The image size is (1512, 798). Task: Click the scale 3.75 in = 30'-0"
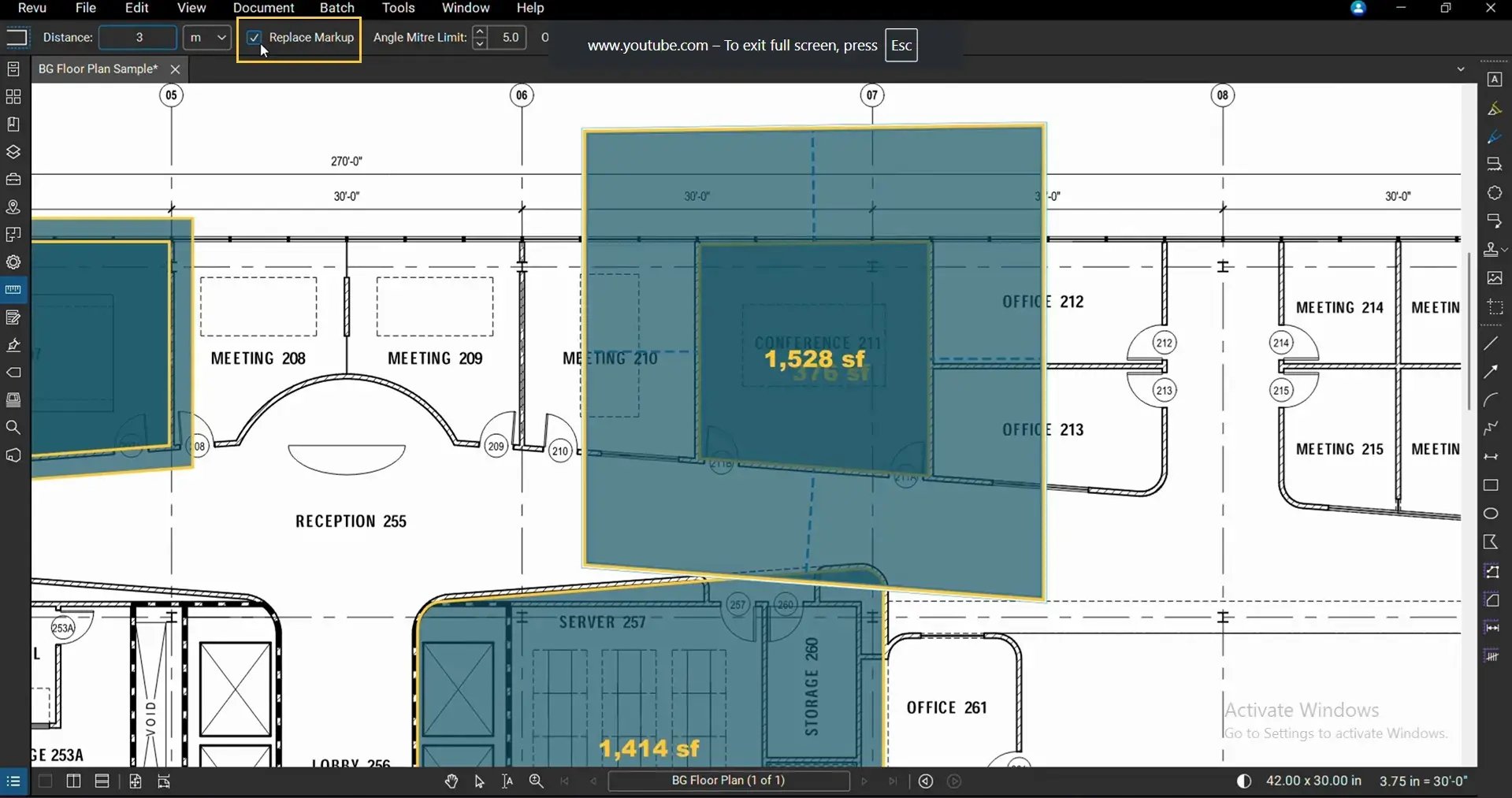[1423, 781]
